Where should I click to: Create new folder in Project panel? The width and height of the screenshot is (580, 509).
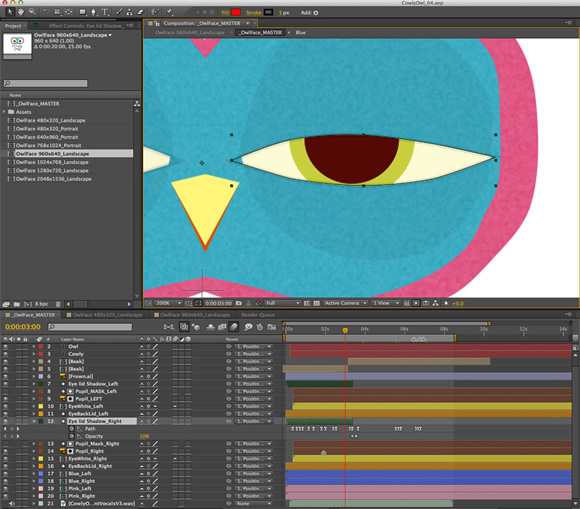click(x=17, y=304)
